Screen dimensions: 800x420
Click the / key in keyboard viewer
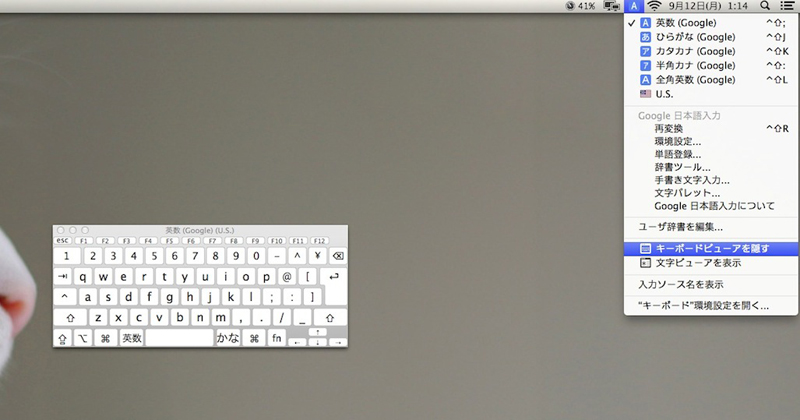282,317
